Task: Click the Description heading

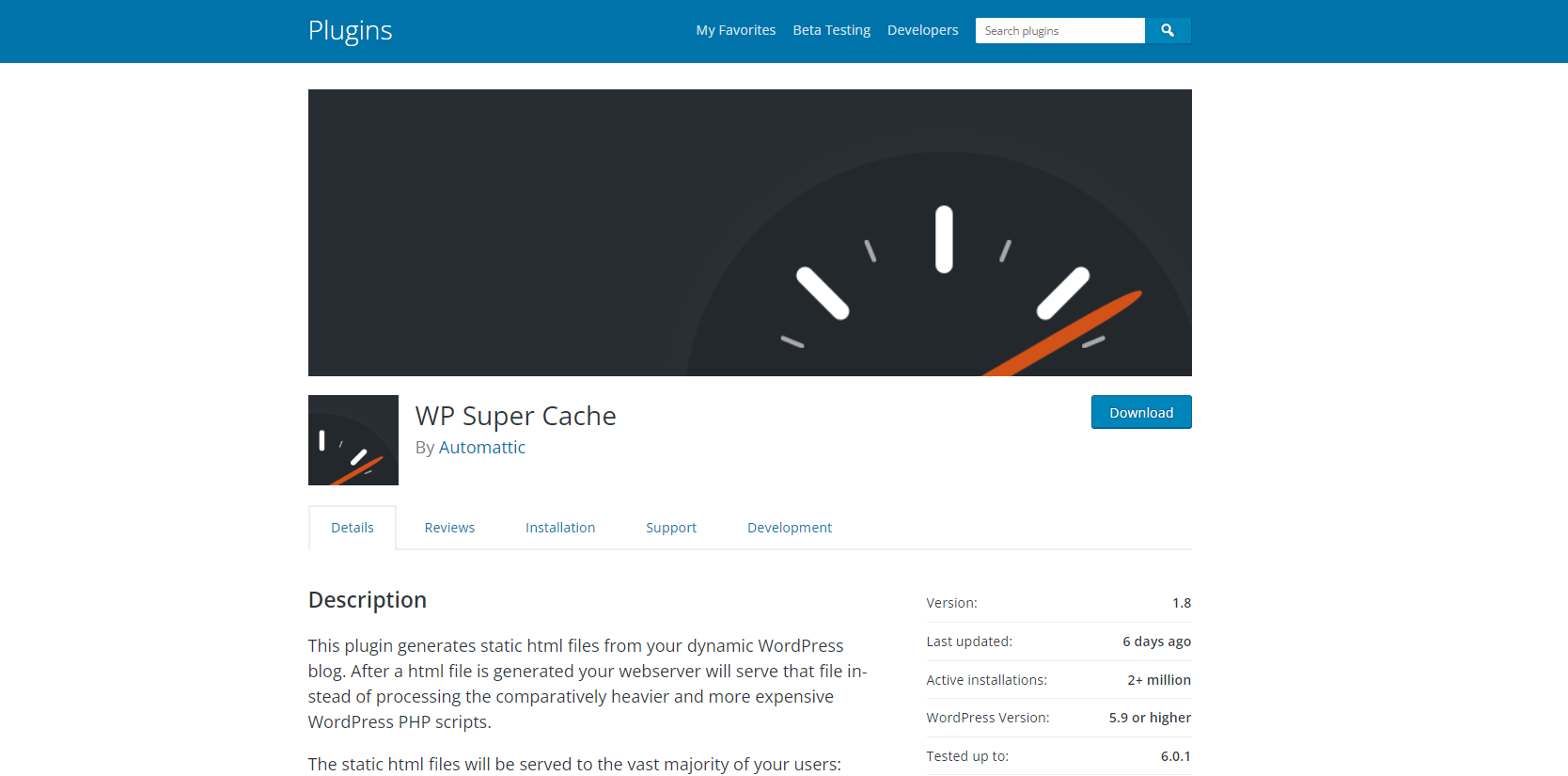Action: [x=368, y=600]
